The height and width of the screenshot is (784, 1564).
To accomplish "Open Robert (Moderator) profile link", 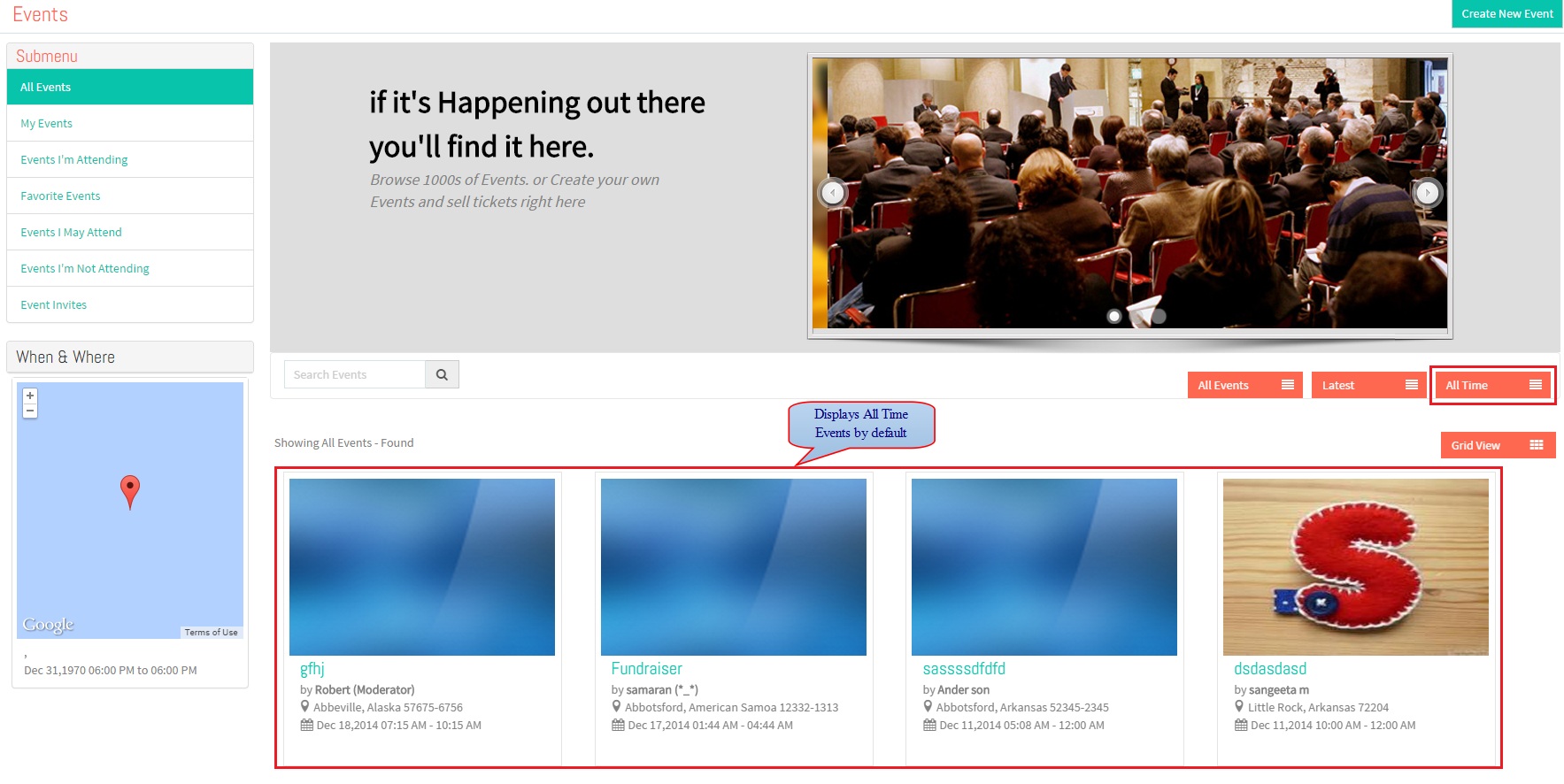I will 365,689.
